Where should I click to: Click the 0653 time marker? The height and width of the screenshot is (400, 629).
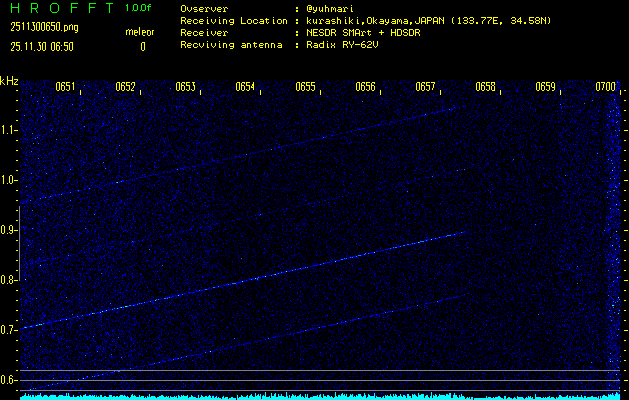[x=185, y=87]
